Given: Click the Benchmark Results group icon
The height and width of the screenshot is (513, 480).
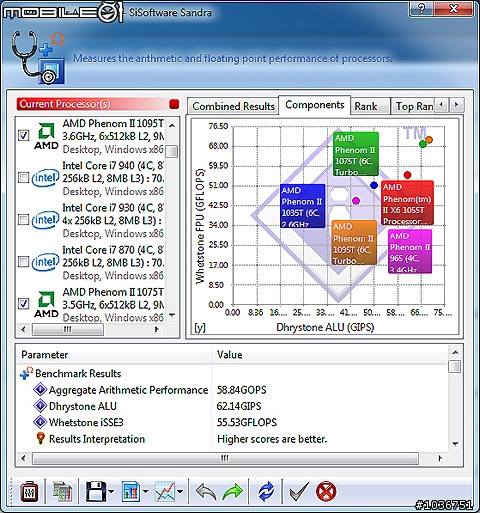Looking at the screenshot, I should click(x=26, y=373).
